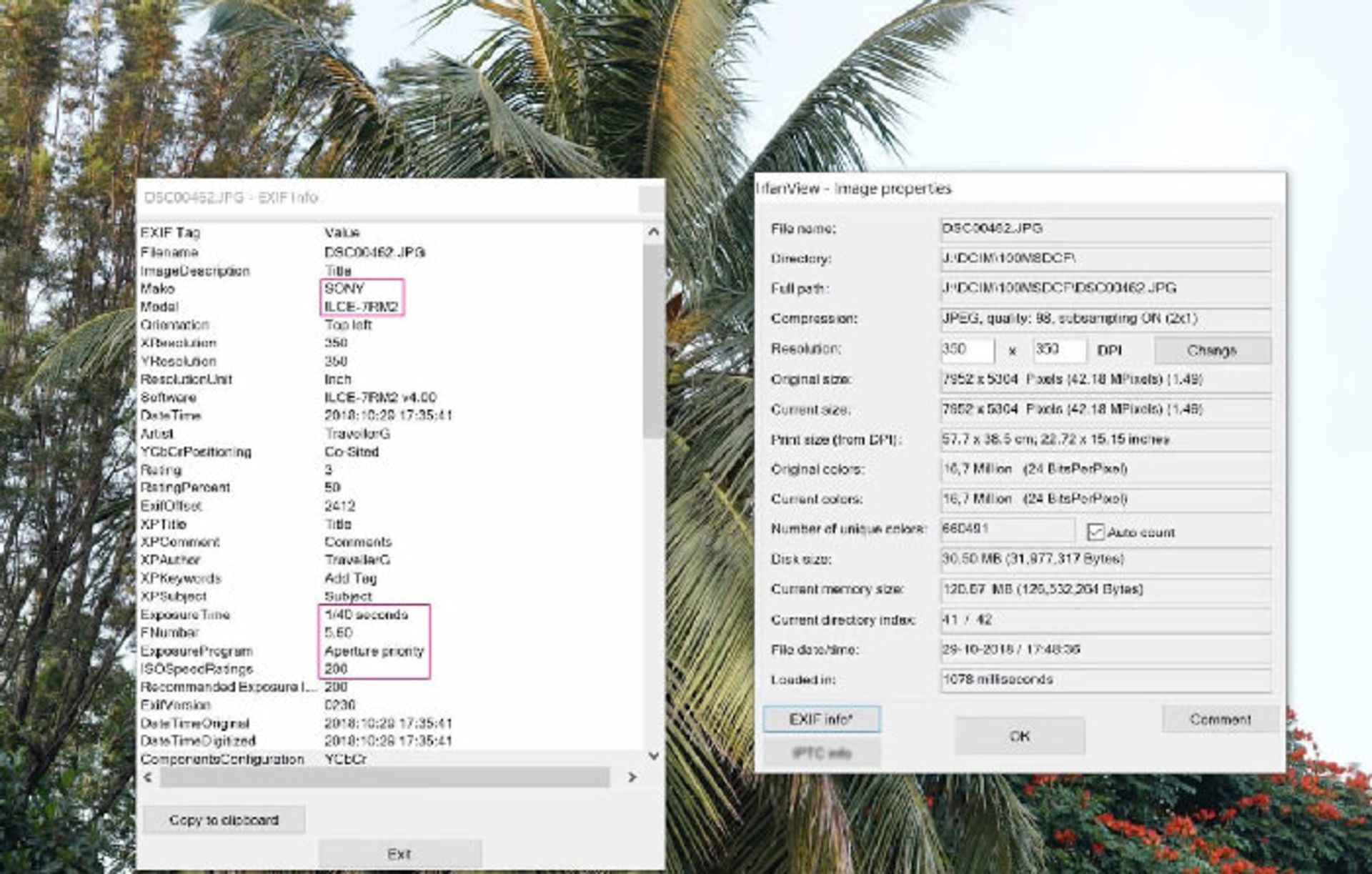Focus the horizontal resolution DPI field

click(x=966, y=349)
